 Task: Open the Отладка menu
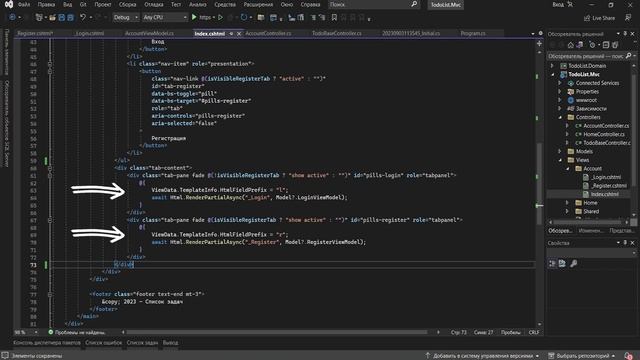pyautogui.click(x=153, y=4)
